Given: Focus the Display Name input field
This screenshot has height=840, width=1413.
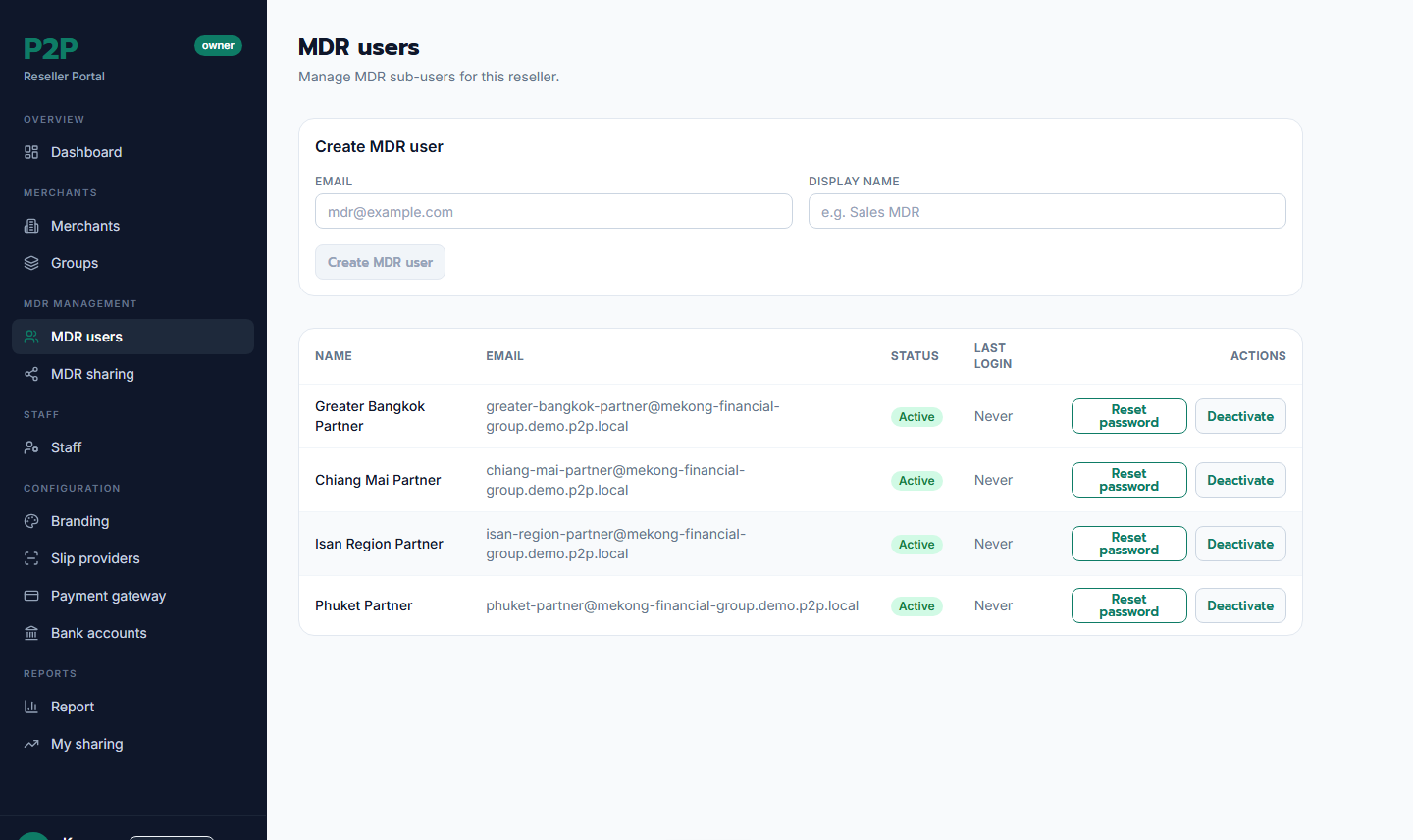Looking at the screenshot, I should coord(1047,211).
